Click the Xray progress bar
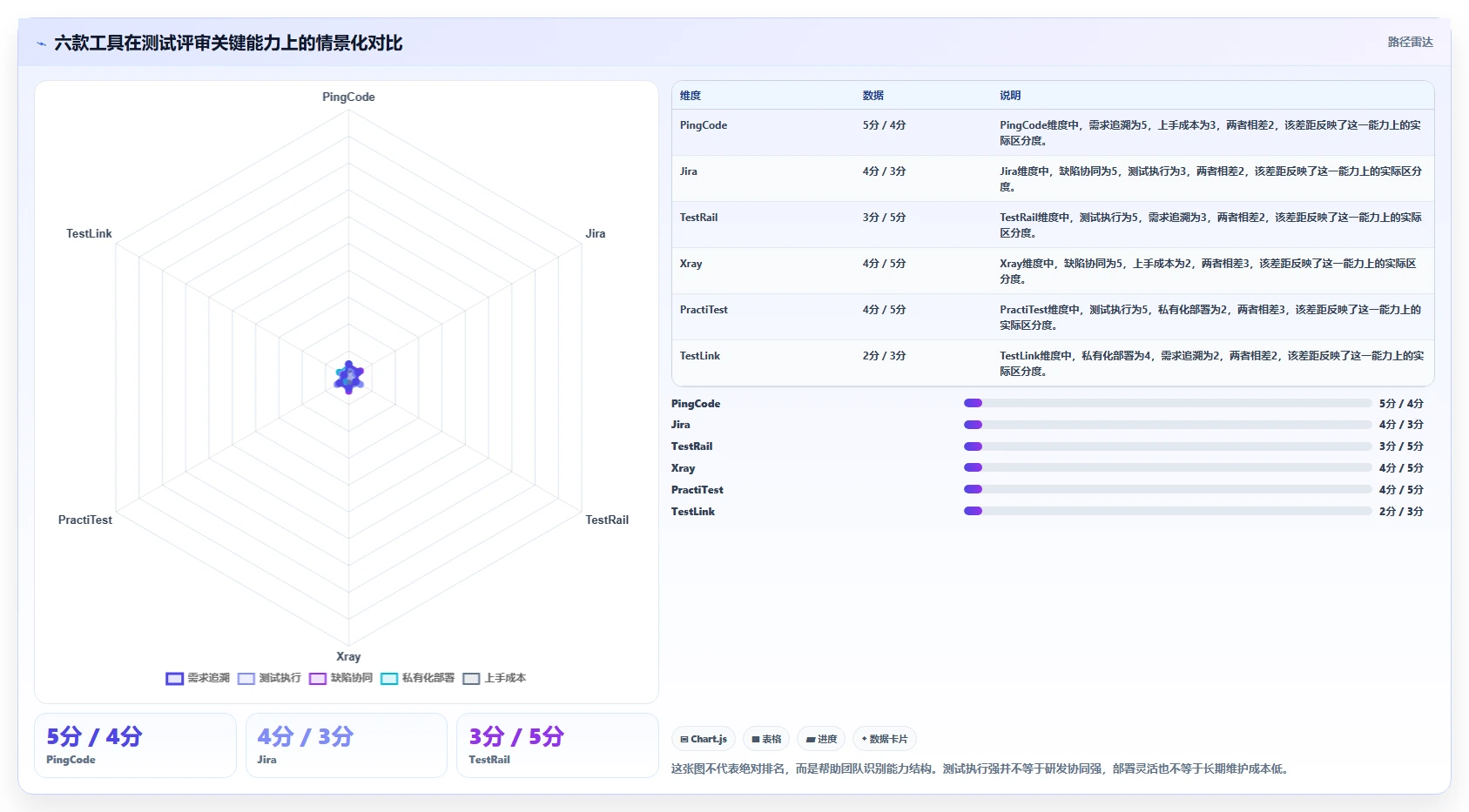Viewport: 1469px width, 812px height. click(1168, 468)
